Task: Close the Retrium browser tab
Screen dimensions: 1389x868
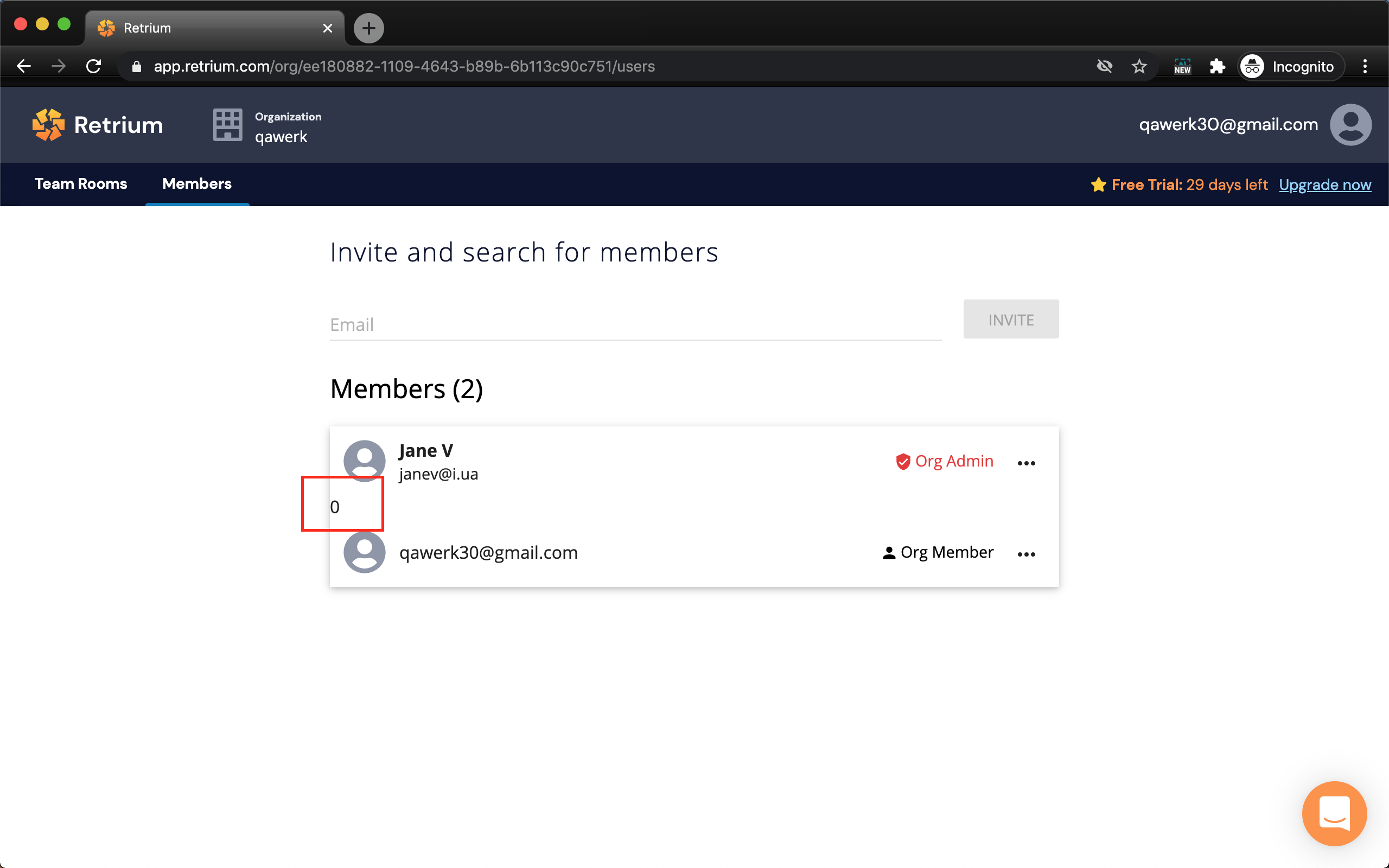Action: point(328,28)
